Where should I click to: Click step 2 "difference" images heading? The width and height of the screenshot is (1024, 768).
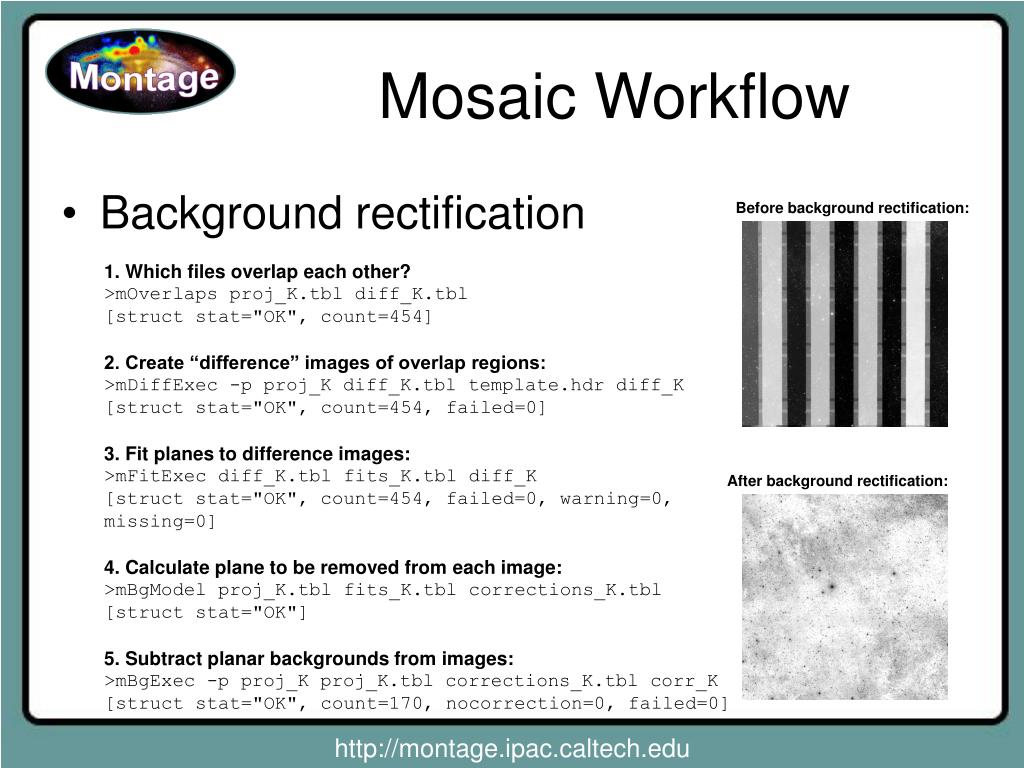[325, 363]
